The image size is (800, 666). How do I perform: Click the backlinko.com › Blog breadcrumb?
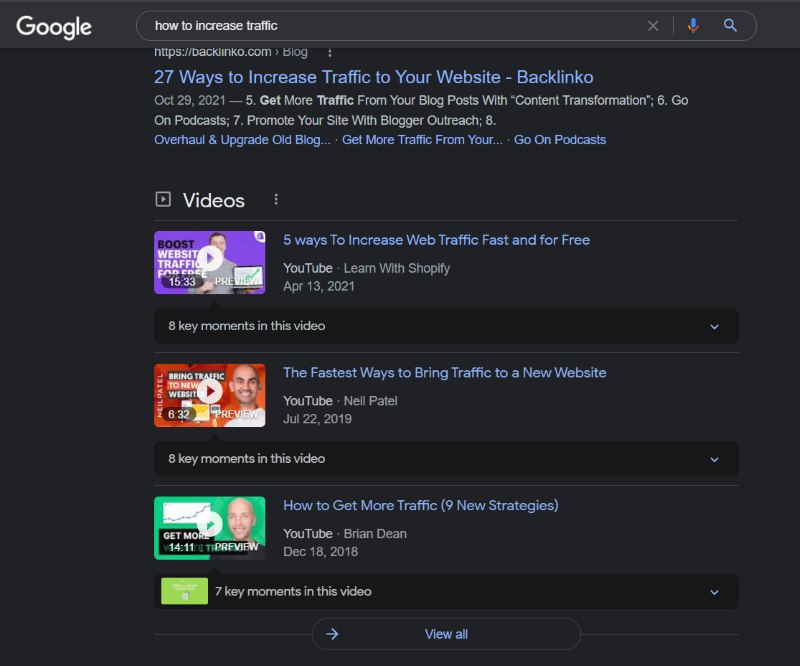click(231, 52)
